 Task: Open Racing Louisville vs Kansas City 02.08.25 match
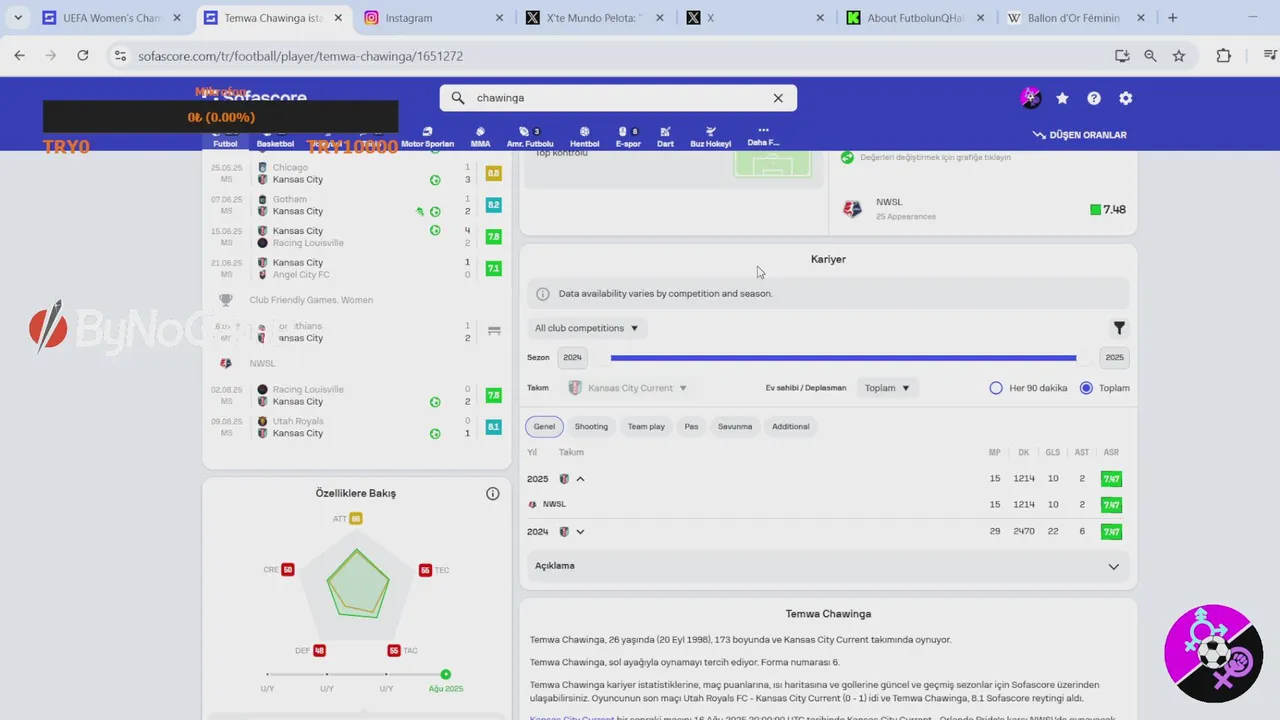pos(357,395)
